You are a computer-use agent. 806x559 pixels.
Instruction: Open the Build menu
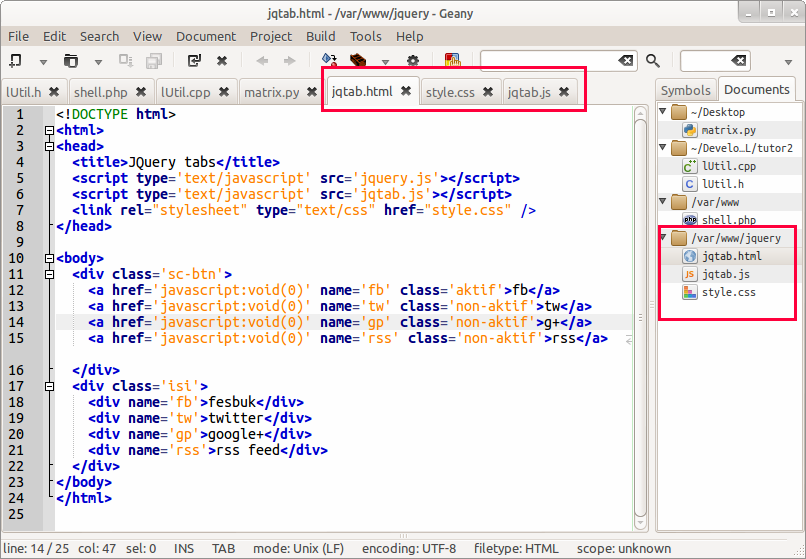pos(321,37)
